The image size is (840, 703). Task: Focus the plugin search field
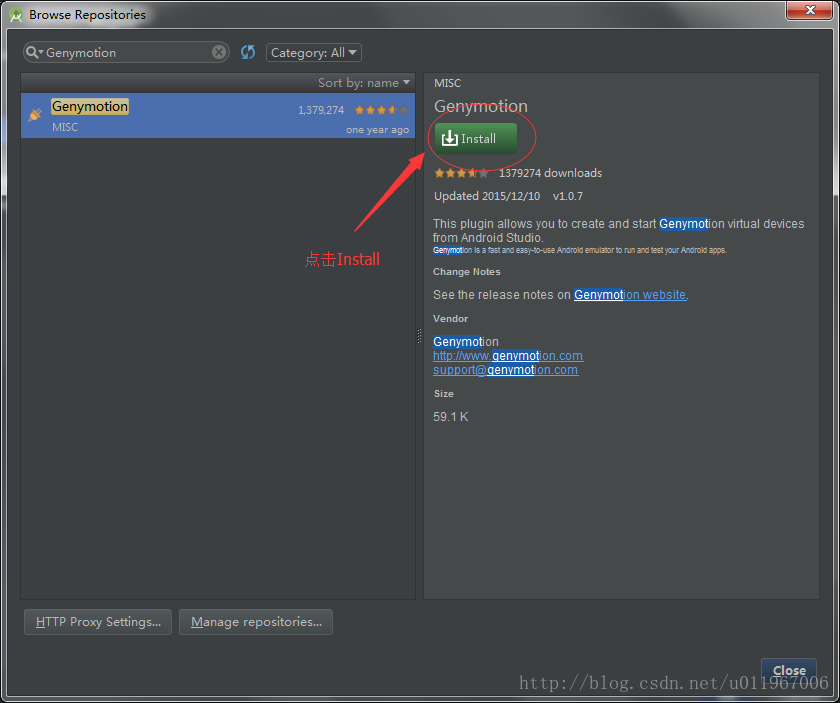pos(126,53)
